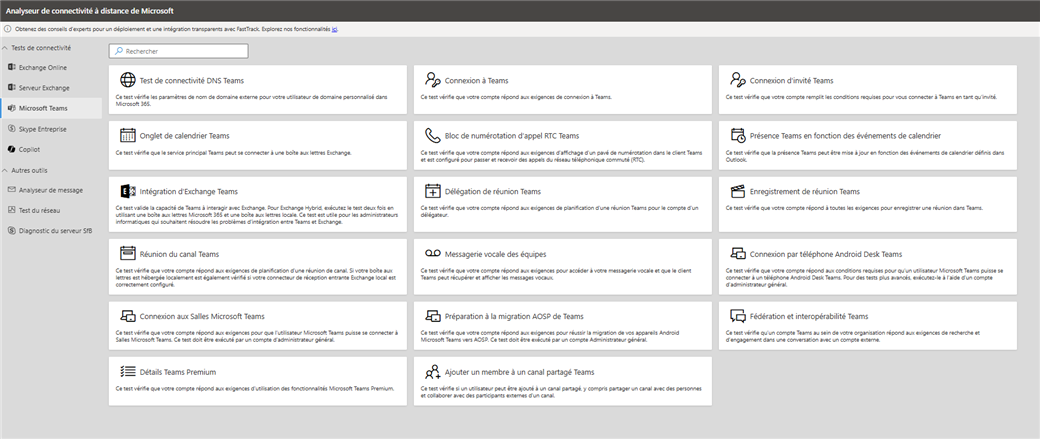Click title Messagerie vocale des équipes
The height and width of the screenshot is (439, 1040).
click(495, 254)
